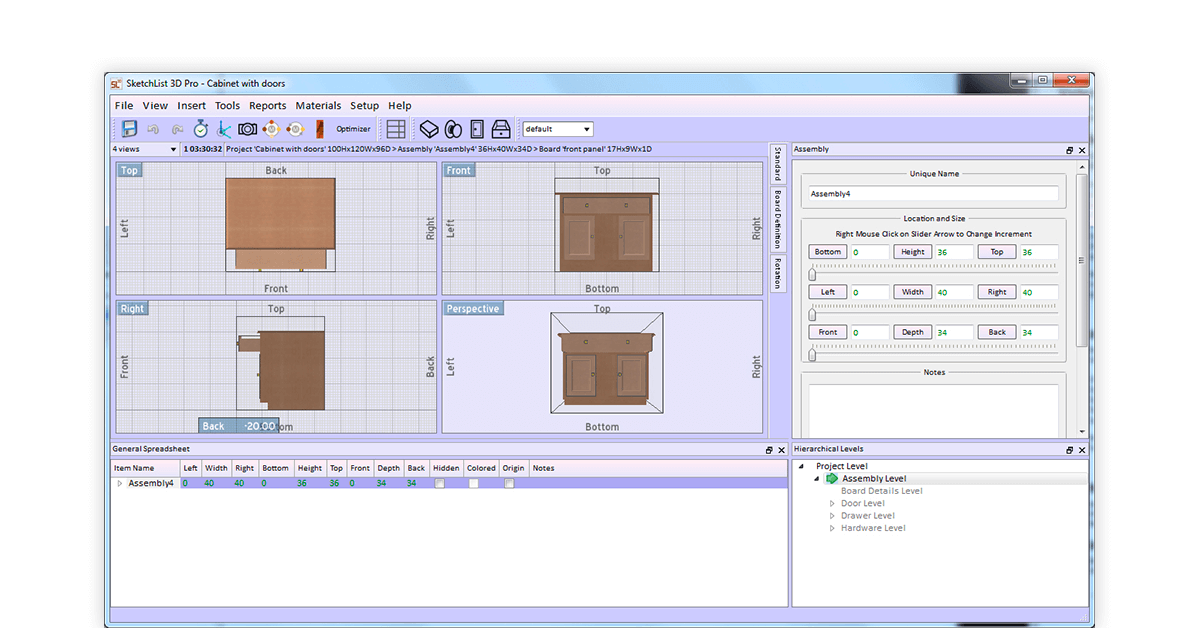Click the door icon in toolbar

tap(477, 129)
